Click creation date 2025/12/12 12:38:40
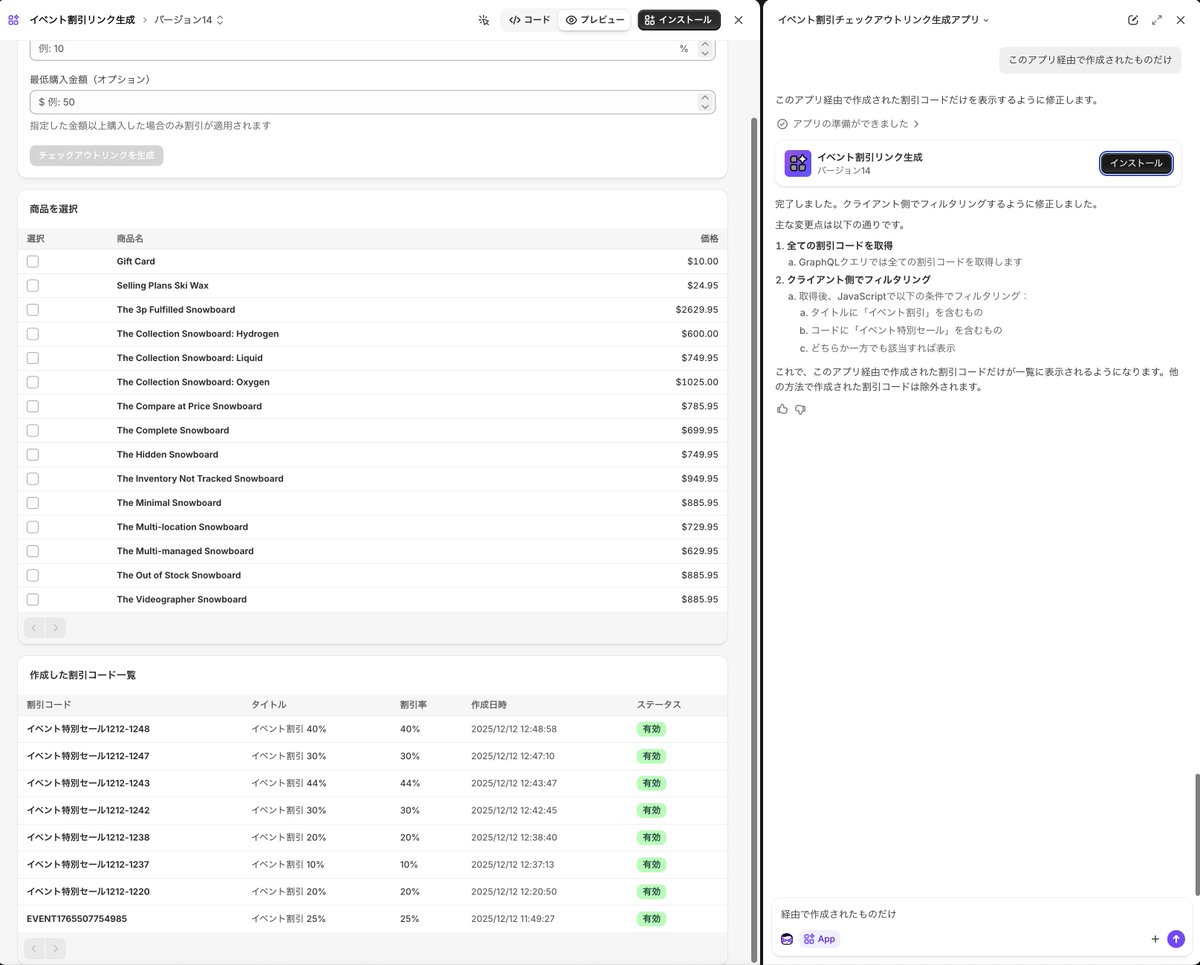This screenshot has width=1200, height=965. point(514,837)
